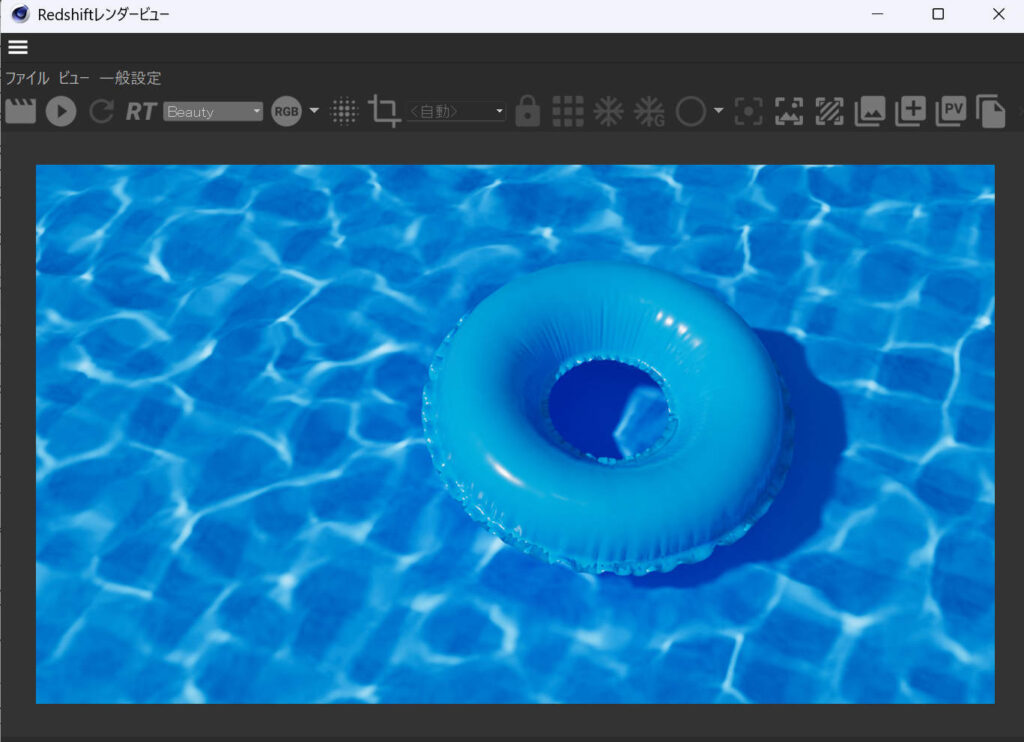Click the focus pick target icon
The image size is (1024, 742).
(x=748, y=111)
